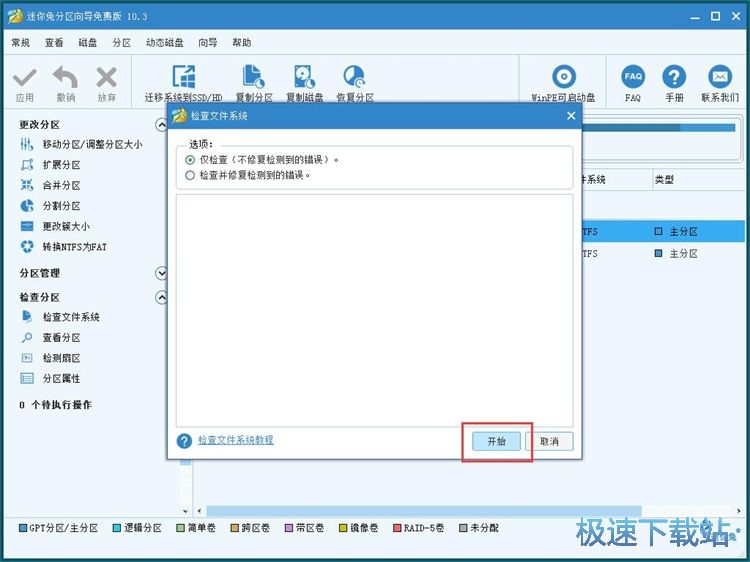Click the GPT分区/主分区 legend swatch
The width and height of the screenshot is (750, 562).
pos(22,528)
